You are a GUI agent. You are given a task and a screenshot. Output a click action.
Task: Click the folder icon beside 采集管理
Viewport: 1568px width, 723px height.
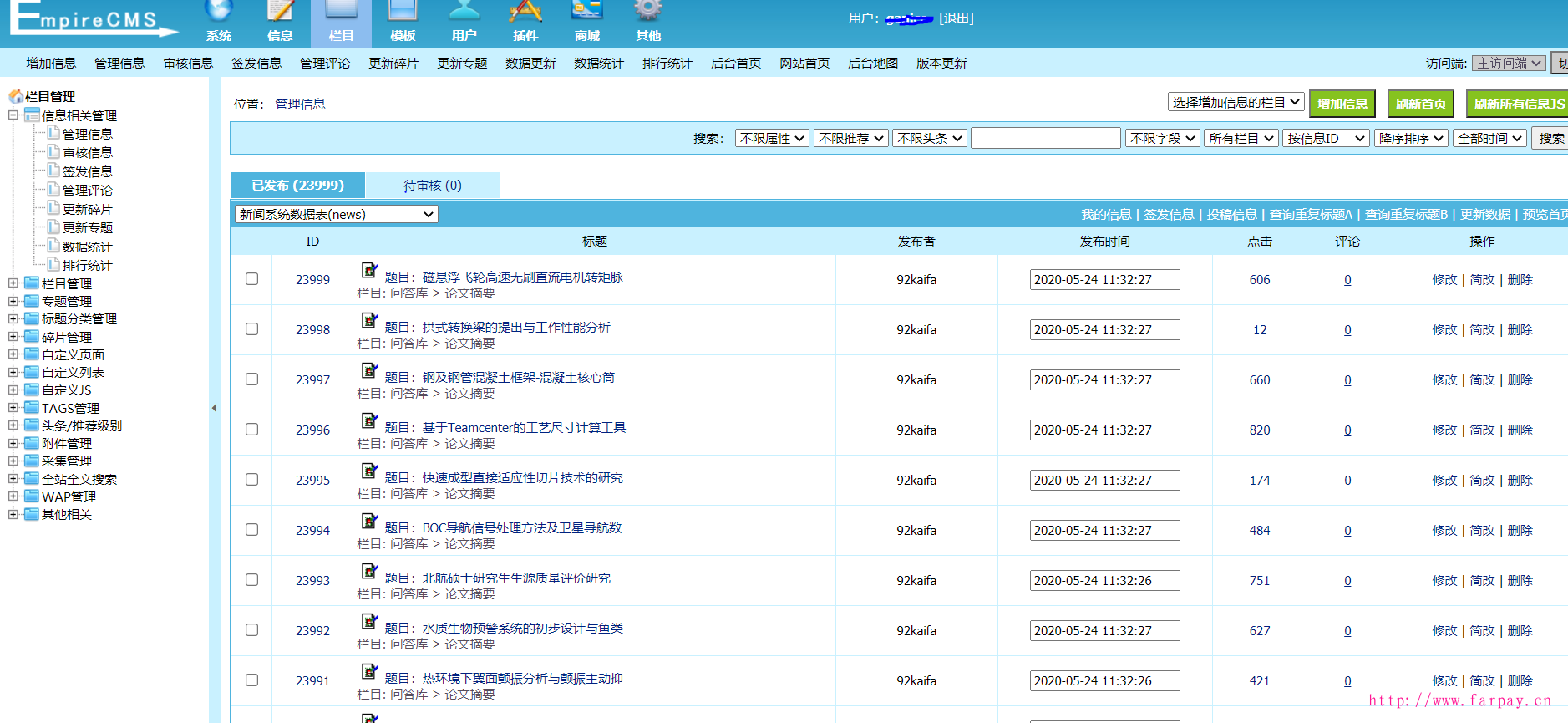32,461
